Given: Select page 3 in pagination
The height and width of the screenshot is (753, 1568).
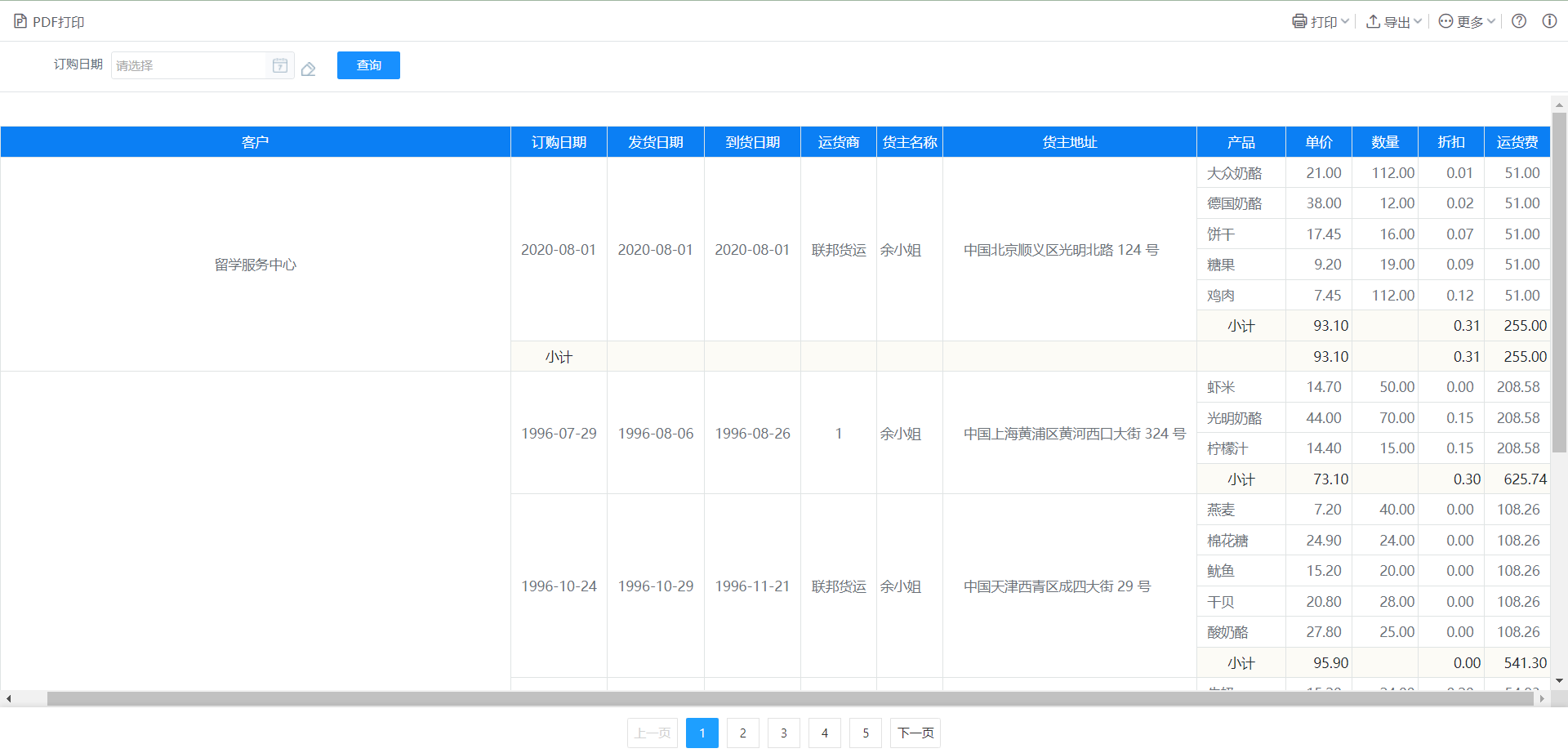Looking at the screenshot, I should point(783,733).
